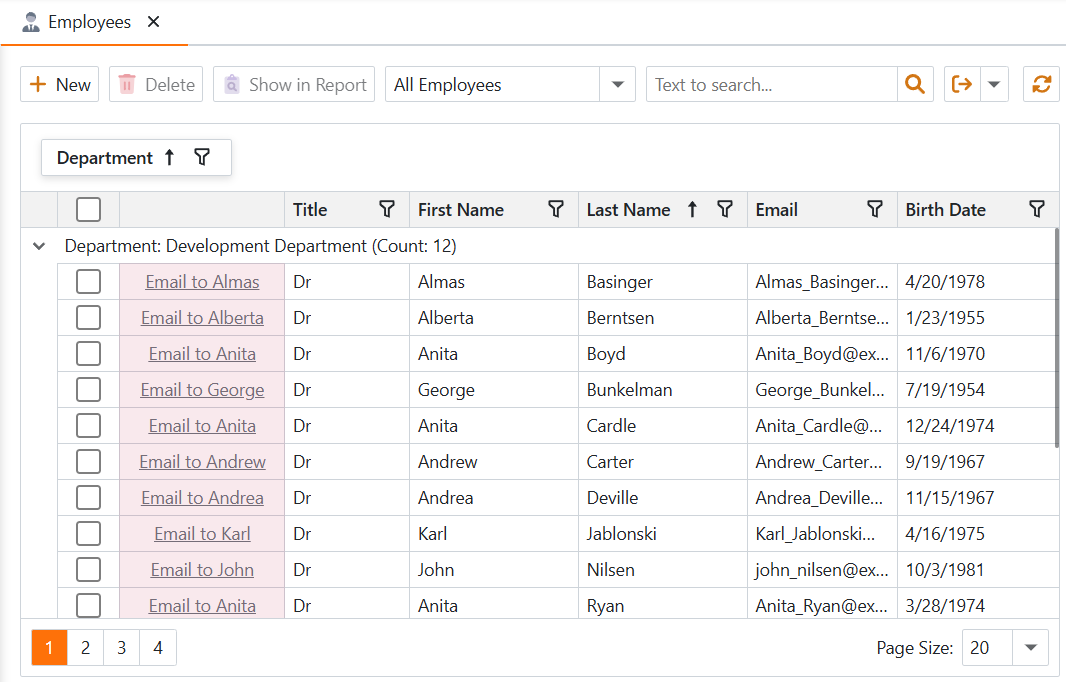The width and height of the screenshot is (1066, 682).
Task: Click the trash icon on Delete
Action: (x=127, y=84)
